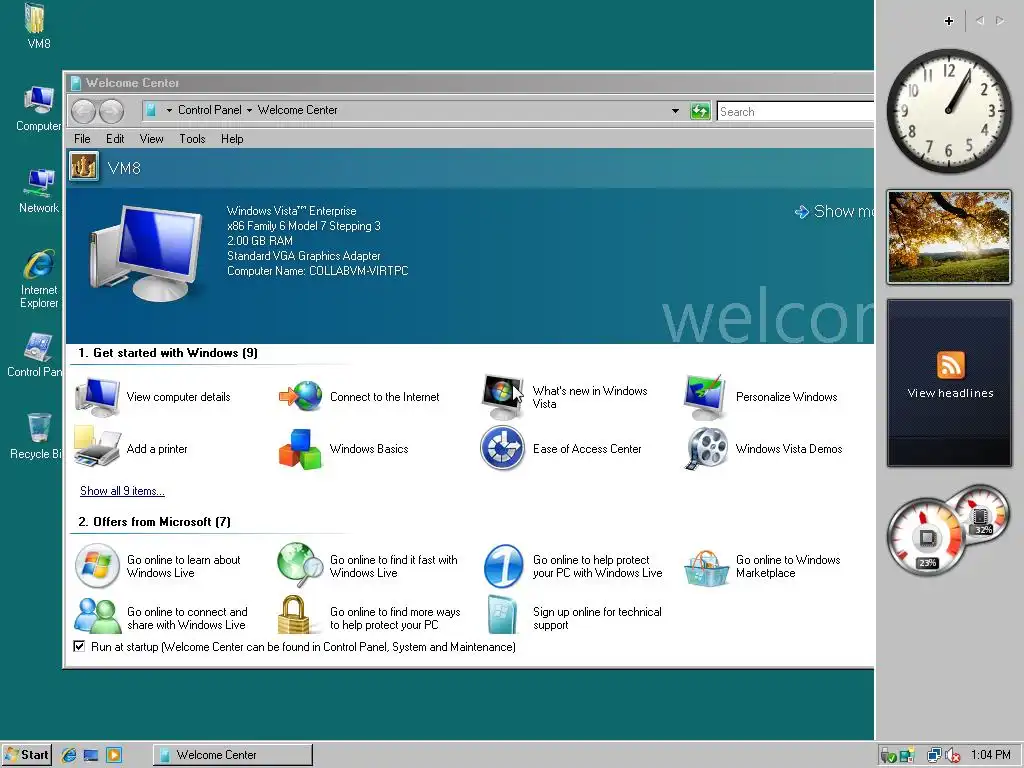Click the Forward navigation button
Screen dimensions: 1024x768
point(111,111)
